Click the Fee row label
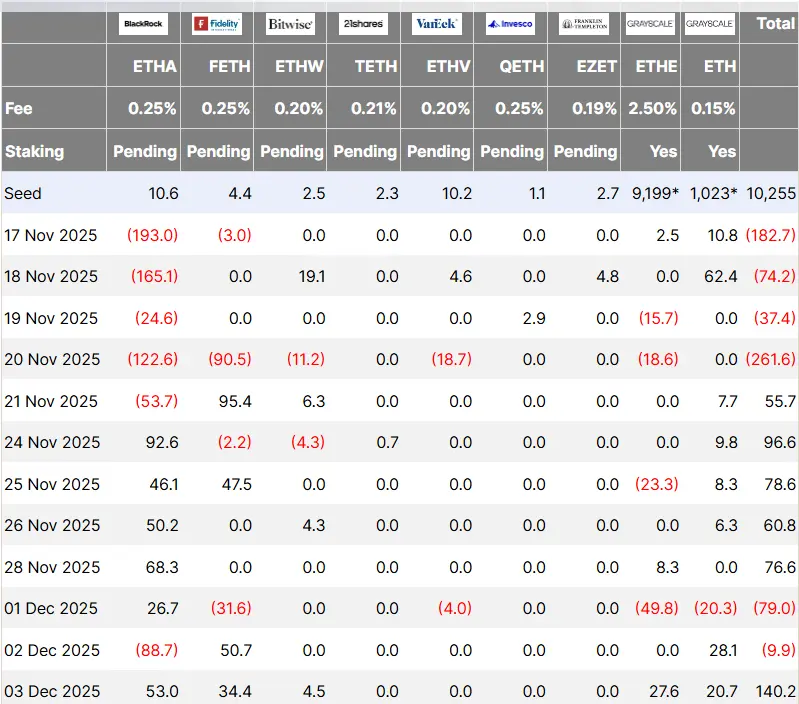Image resolution: width=799 pixels, height=704 pixels. (x=19, y=108)
